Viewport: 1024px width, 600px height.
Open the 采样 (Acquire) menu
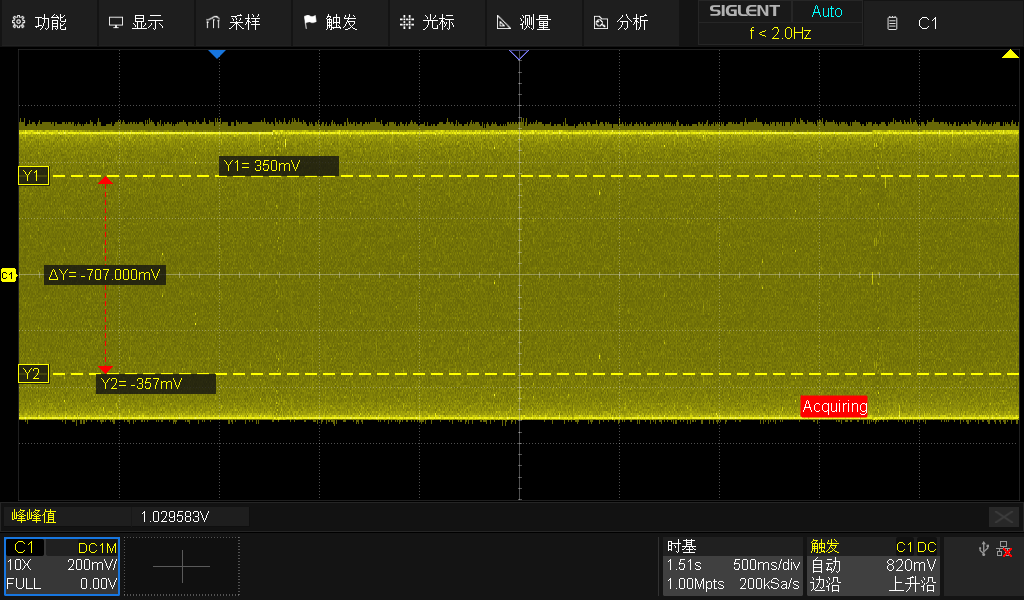(x=244, y=23)
